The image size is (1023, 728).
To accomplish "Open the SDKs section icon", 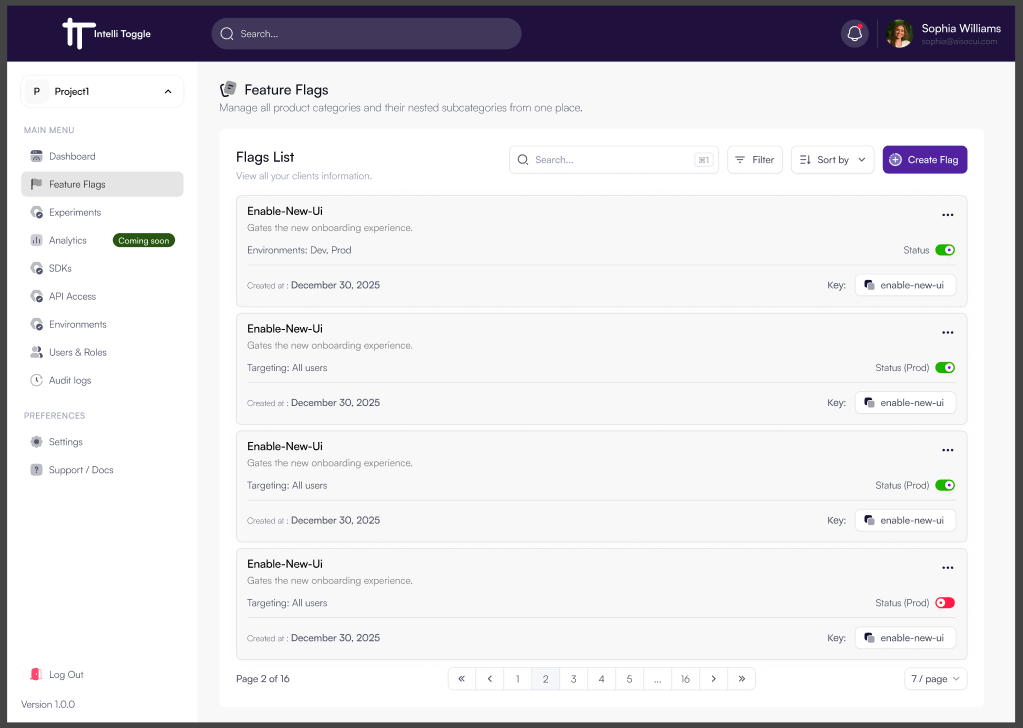I will click(37, 268).
